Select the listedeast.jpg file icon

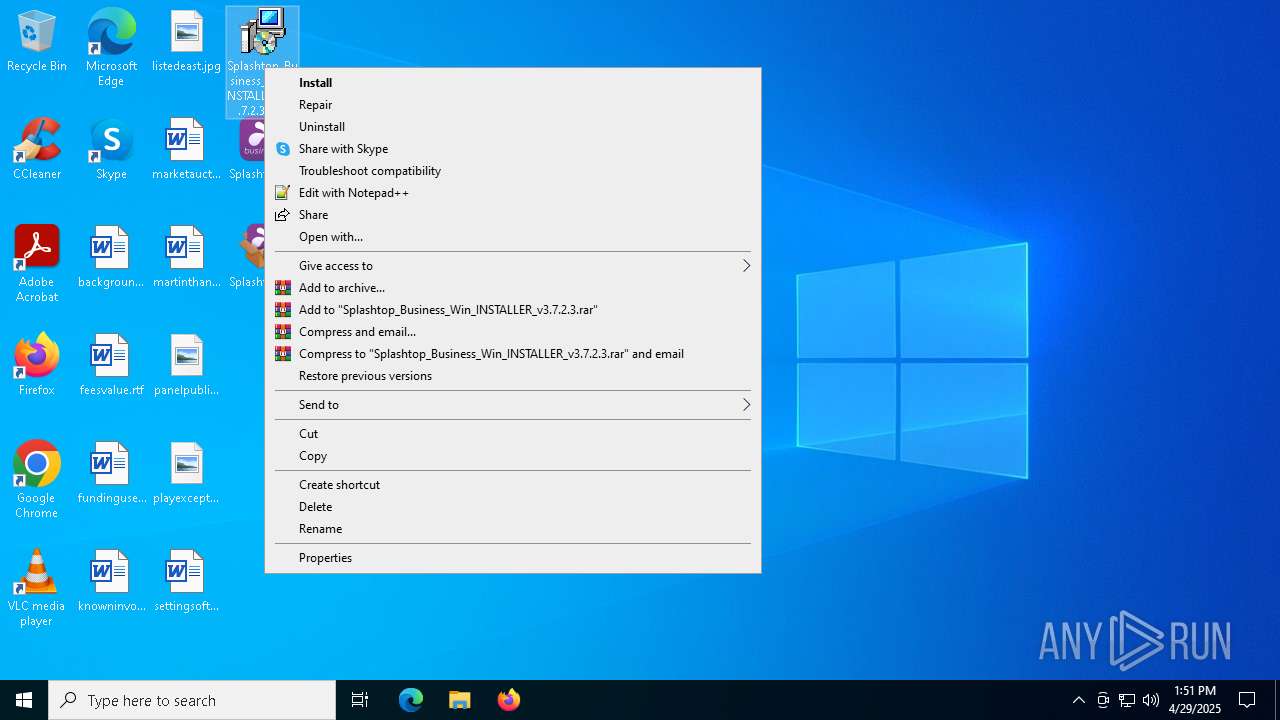(x=186, y=42)
